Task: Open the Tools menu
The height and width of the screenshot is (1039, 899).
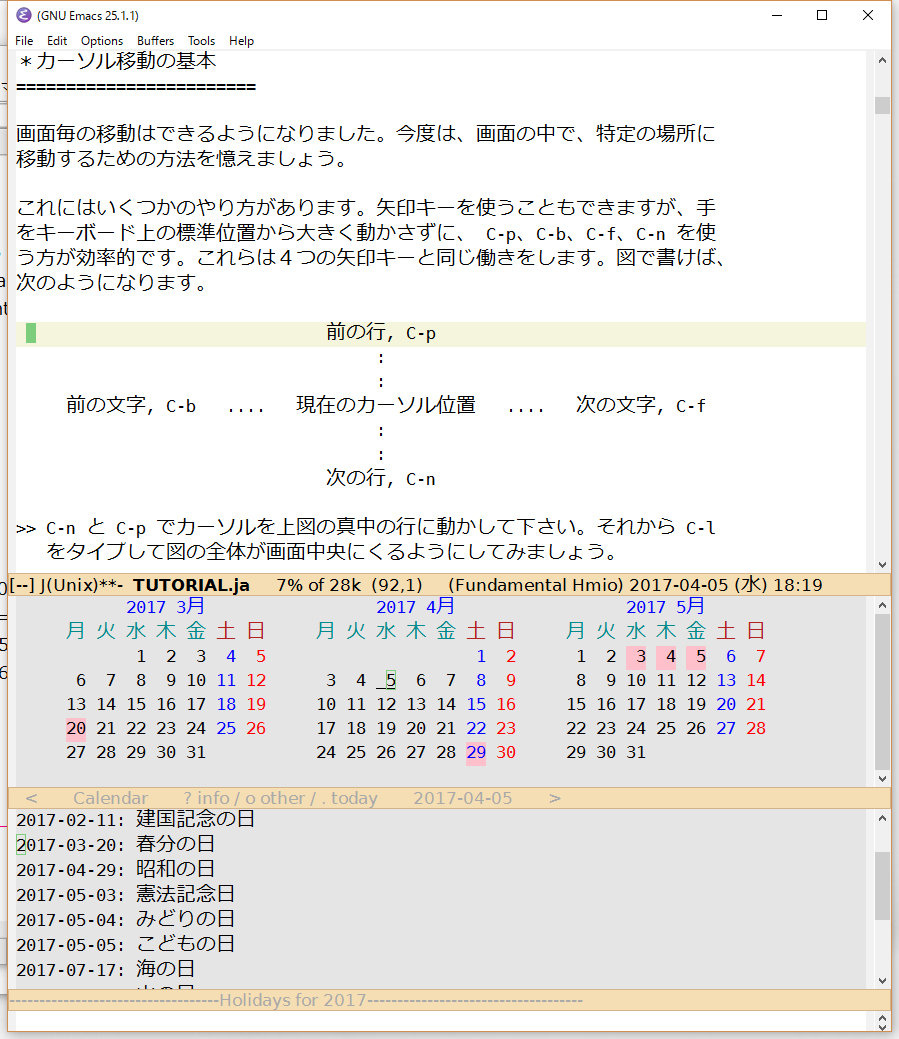Action: [x=201, y=41]
